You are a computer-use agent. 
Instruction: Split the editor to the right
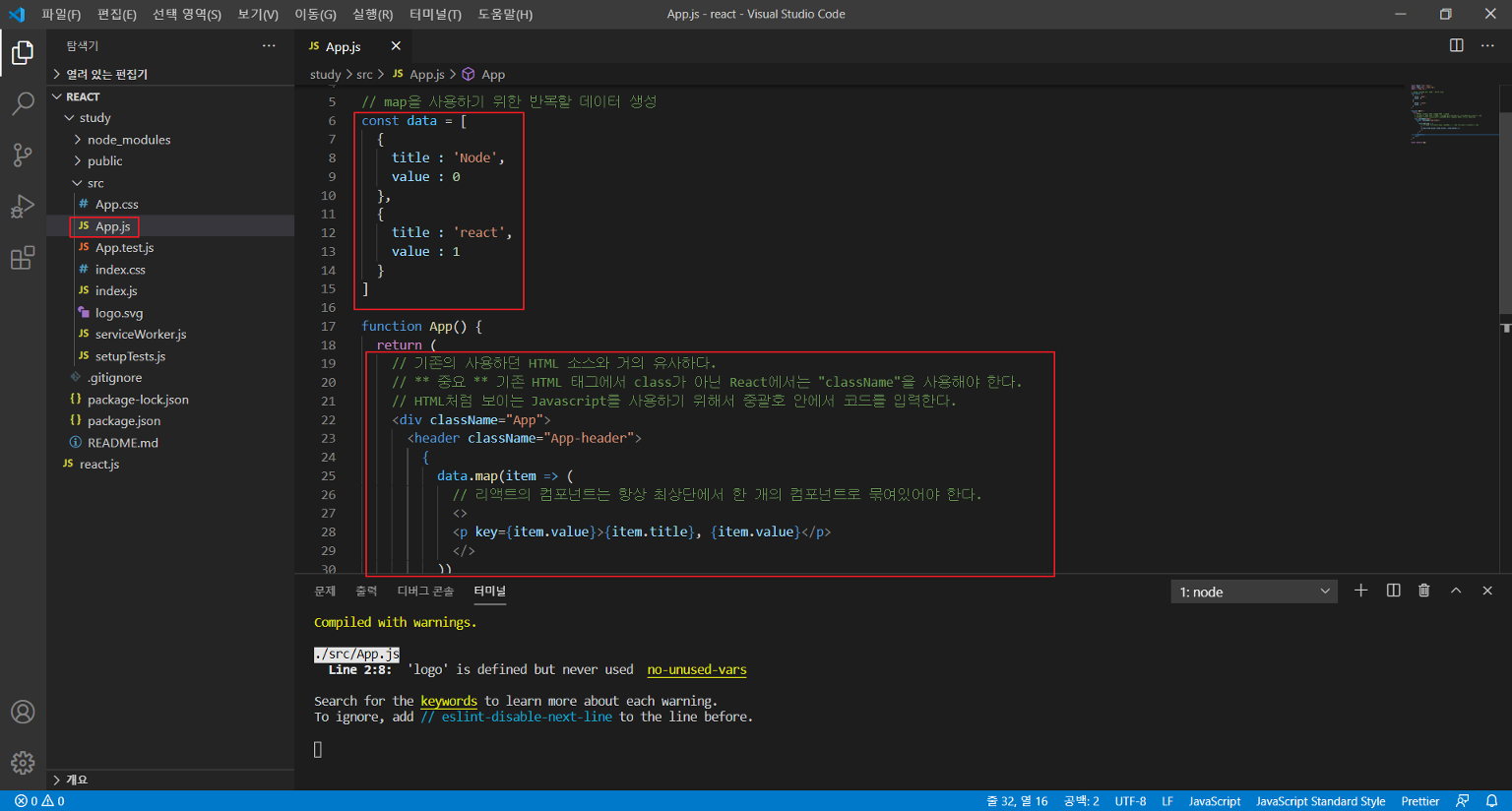coord(1457,45)
